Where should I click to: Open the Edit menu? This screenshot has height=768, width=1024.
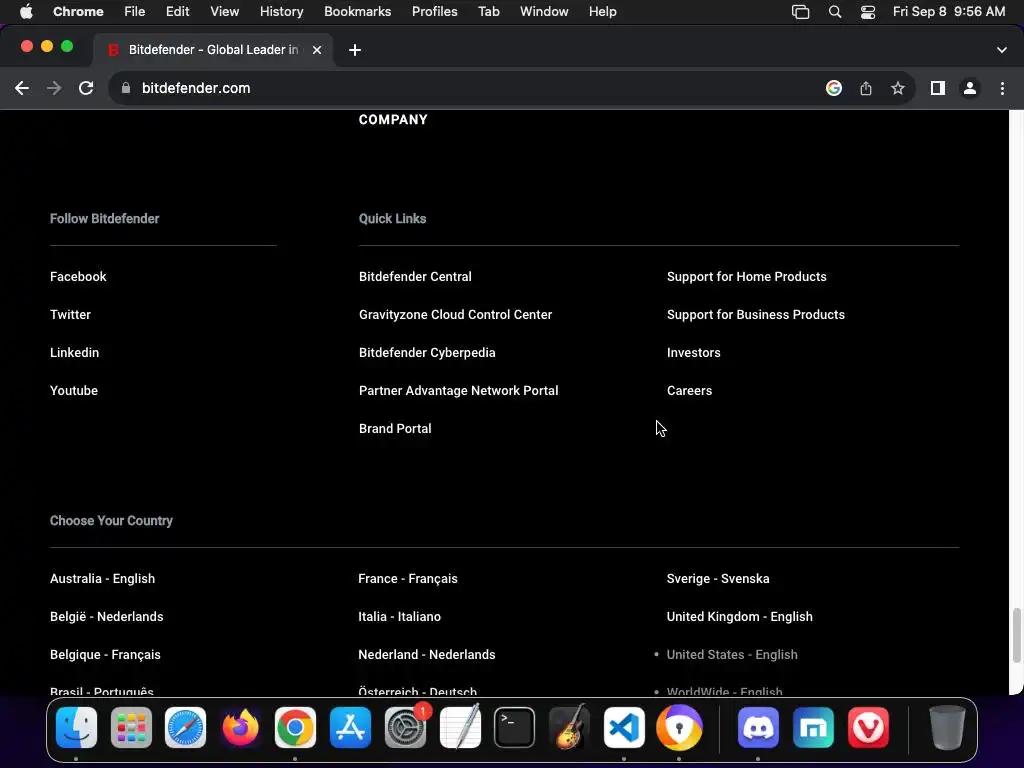pyautogui.click(x=177, y=12)
